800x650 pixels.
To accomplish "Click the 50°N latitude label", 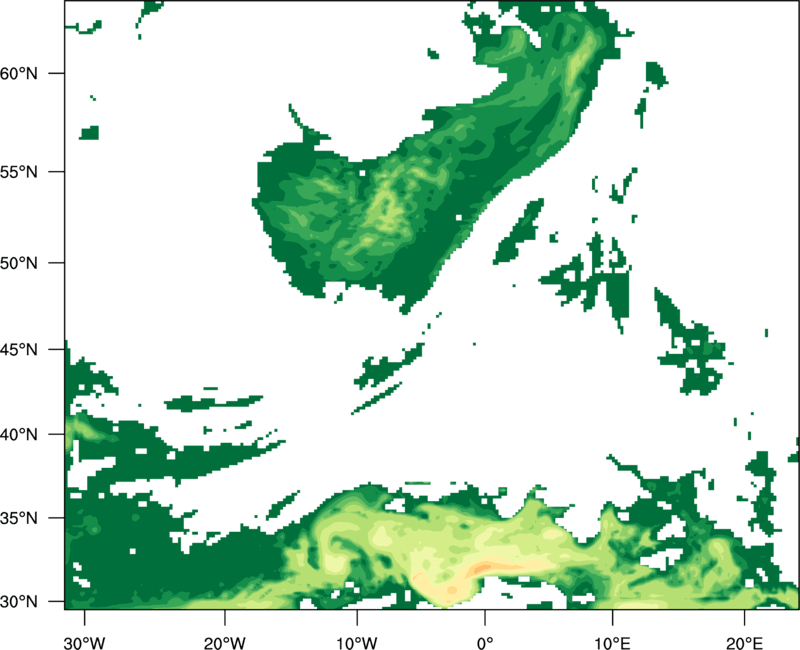I will coord(19,263).
